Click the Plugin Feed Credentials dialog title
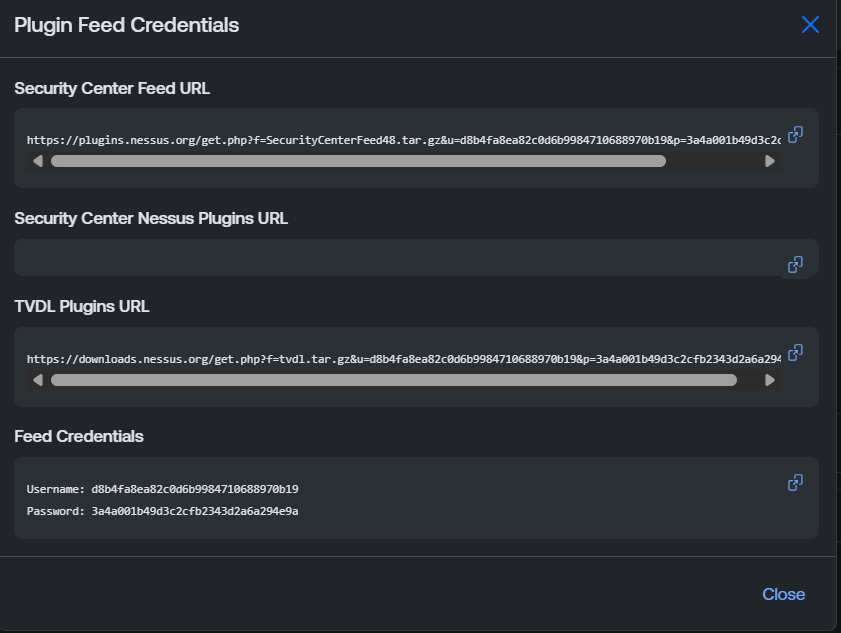Viewport: 841px width, 633px height. click(x=127, y=25)
